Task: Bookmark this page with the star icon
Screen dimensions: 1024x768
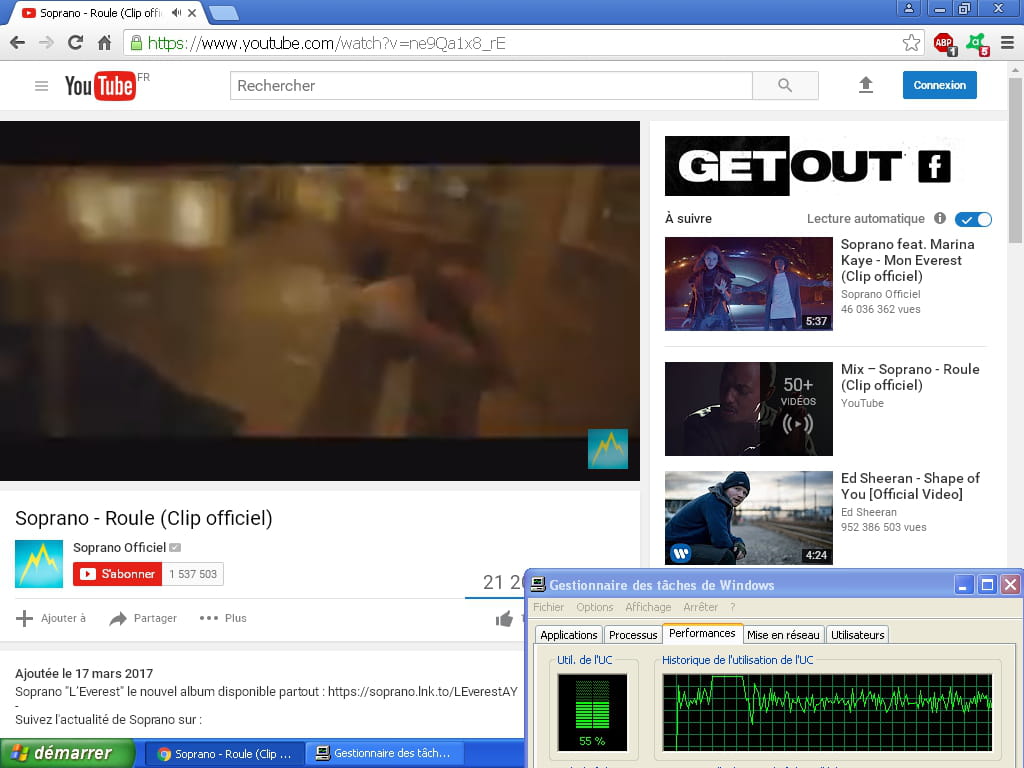Action: (x=911, y=43)
